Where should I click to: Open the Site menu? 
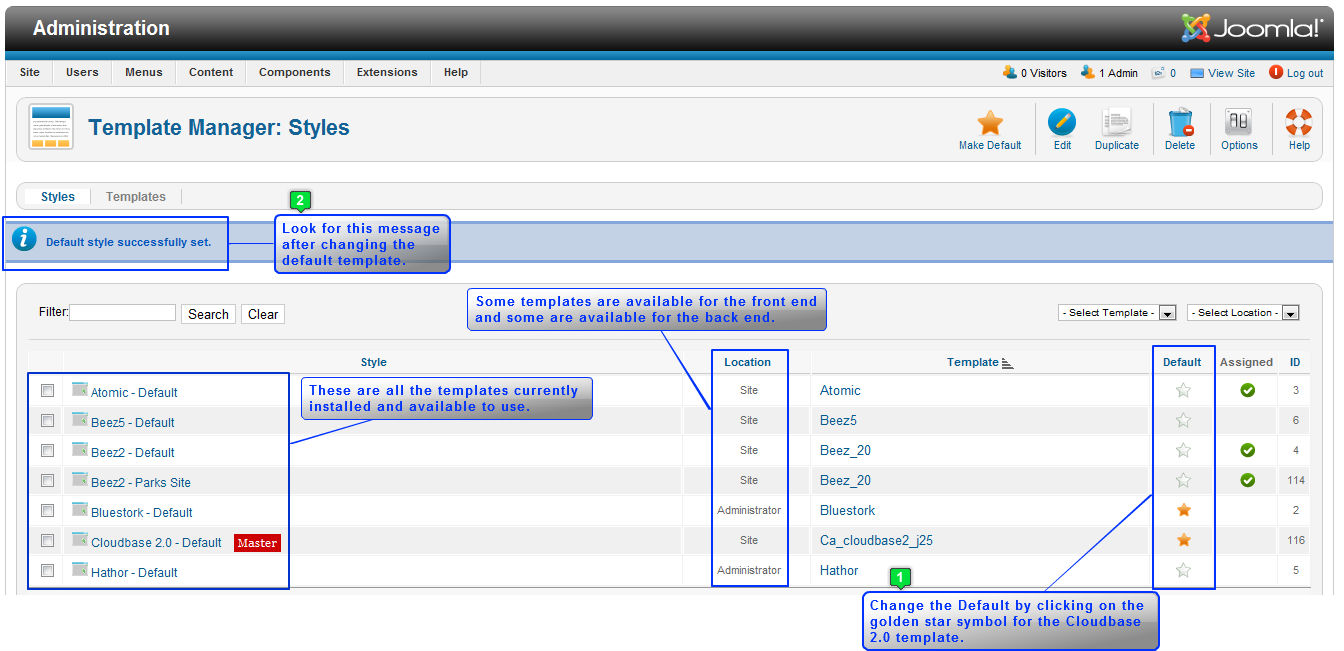(30, 72)
